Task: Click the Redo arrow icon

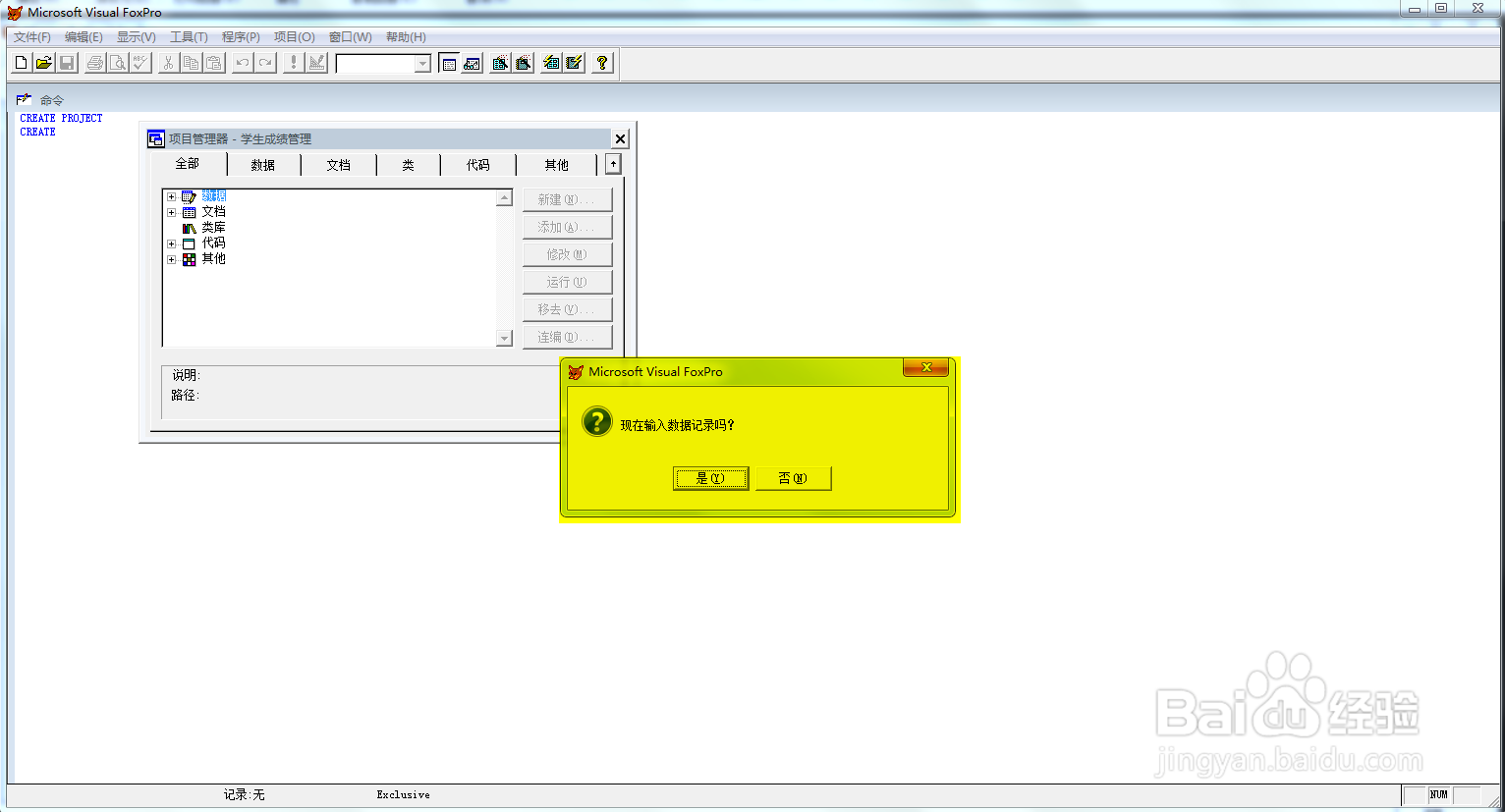Action: point(264,63)
